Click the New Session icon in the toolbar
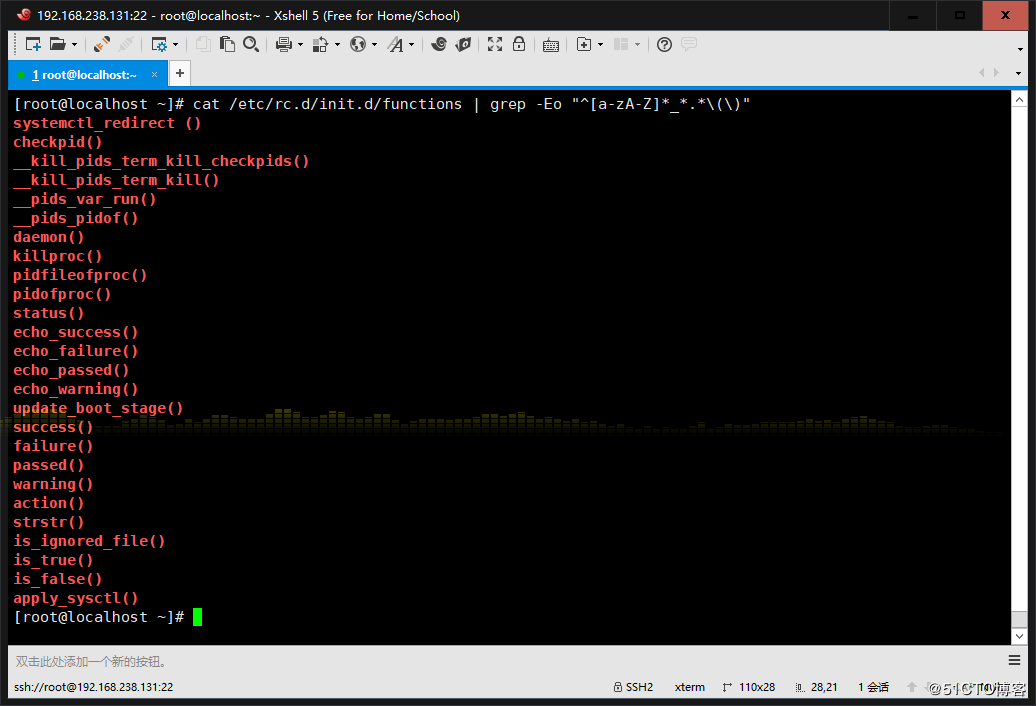 [x=33, y=44]
